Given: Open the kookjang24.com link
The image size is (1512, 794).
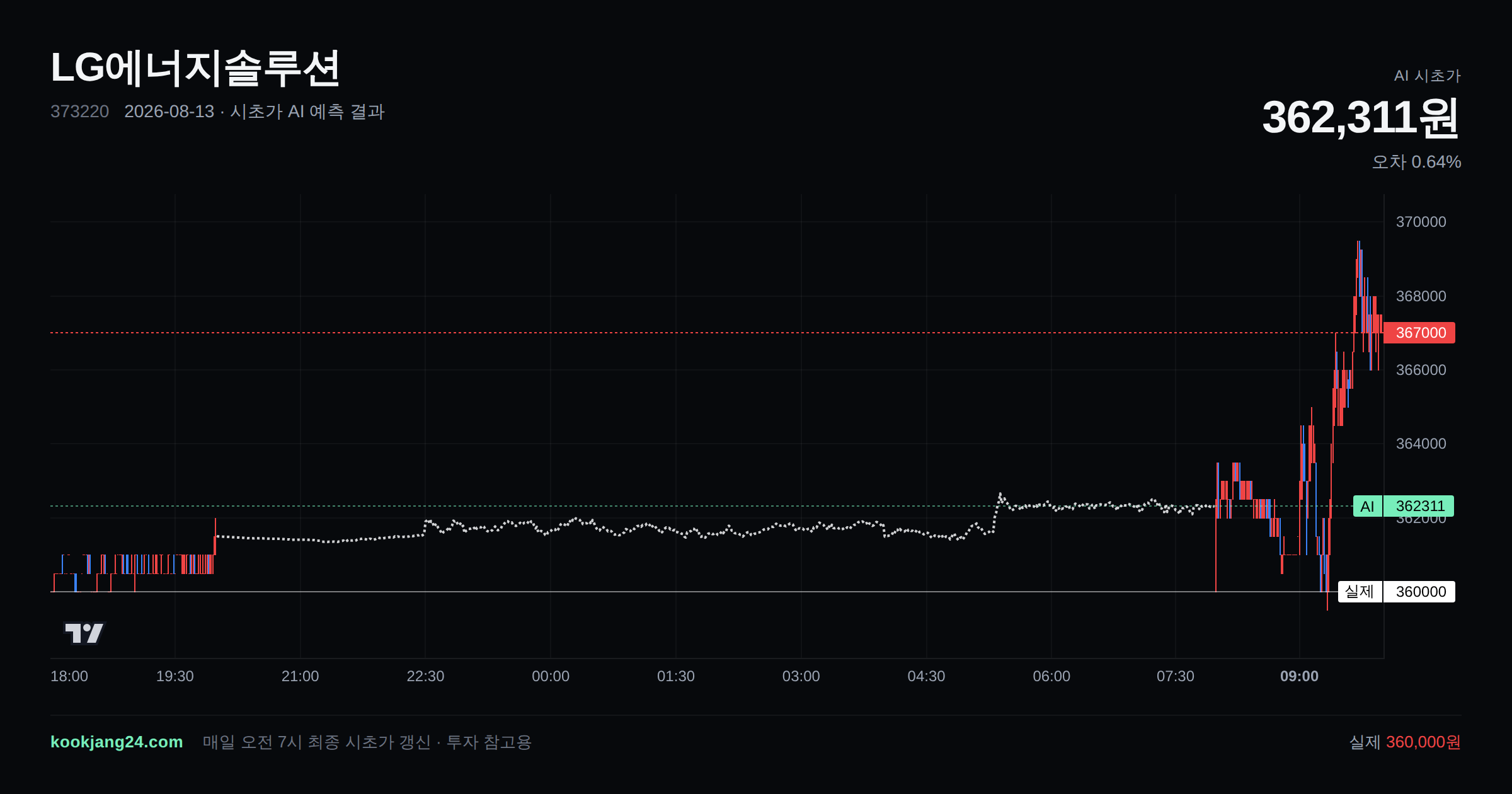Looking at the screenshot, I should 117,742.
